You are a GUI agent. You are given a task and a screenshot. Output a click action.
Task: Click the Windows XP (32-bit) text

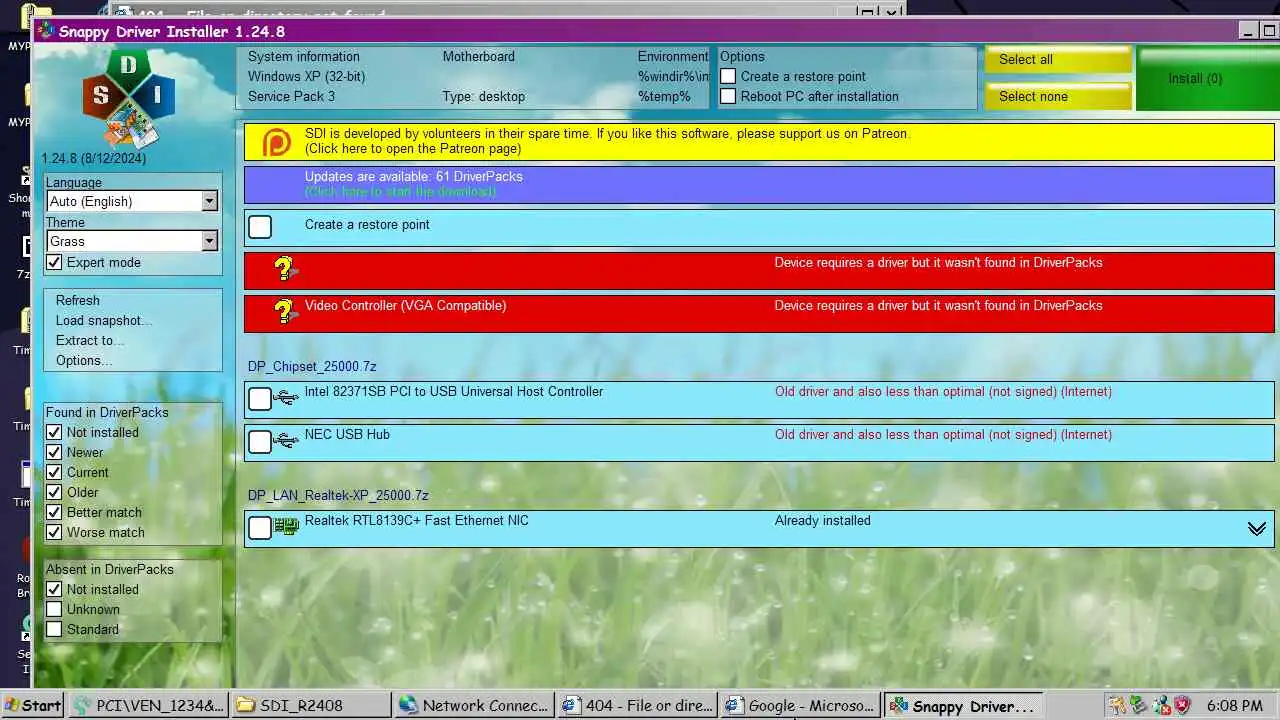pyautogui.click(x=306, y=76)
